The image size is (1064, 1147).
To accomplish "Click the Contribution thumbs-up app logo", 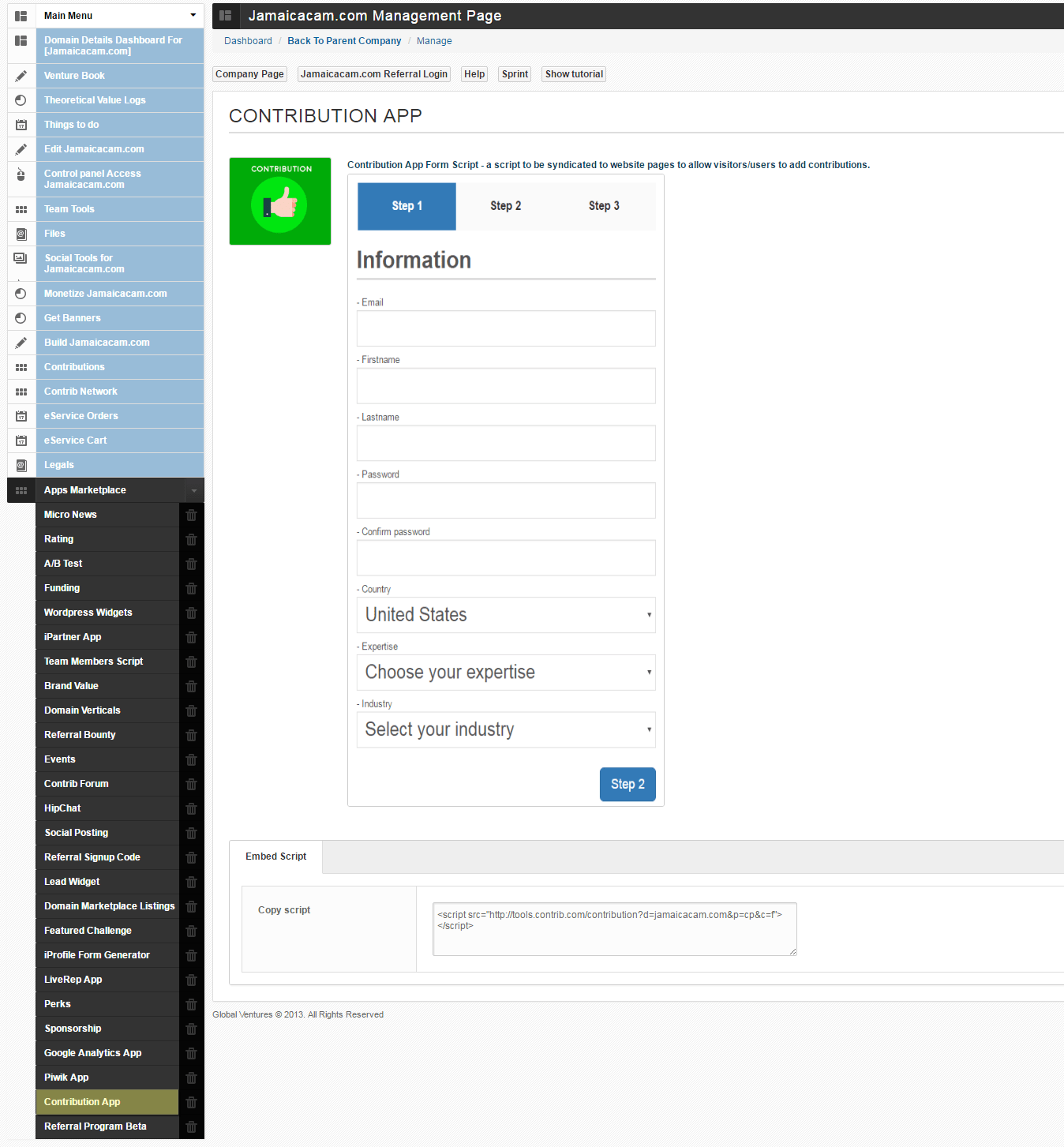I will pyautogui.click(x=280, y=201).
